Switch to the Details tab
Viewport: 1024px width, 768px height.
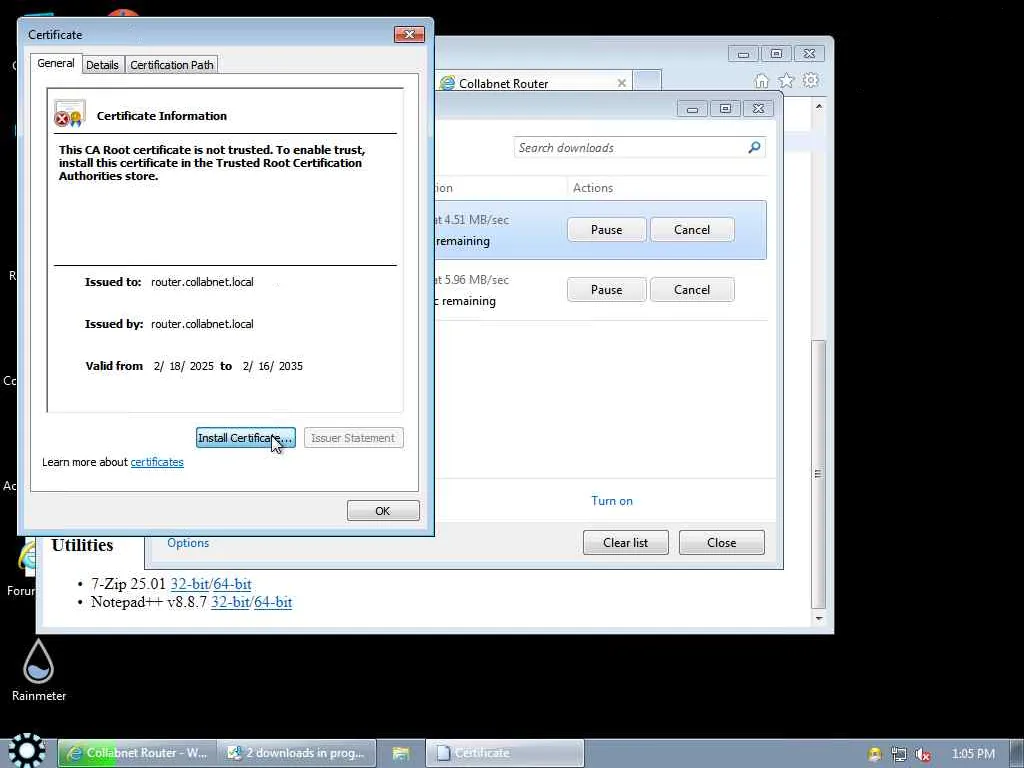click(x=103, y=65)
